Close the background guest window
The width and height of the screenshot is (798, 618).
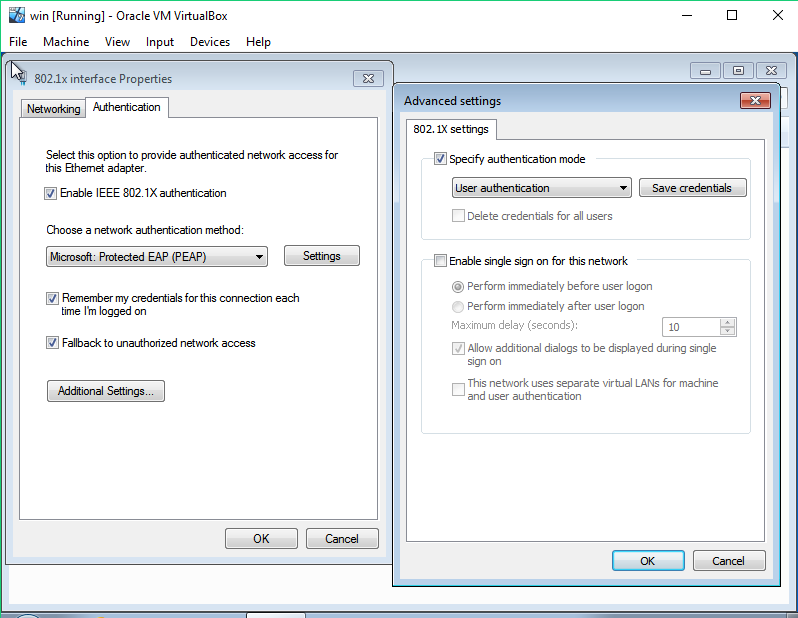click(x=772, y=71)
